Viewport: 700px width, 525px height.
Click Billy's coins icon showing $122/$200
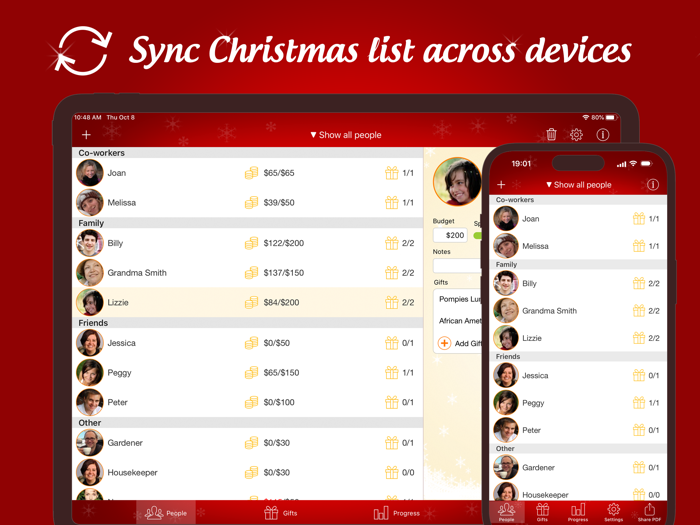(251, 243)
